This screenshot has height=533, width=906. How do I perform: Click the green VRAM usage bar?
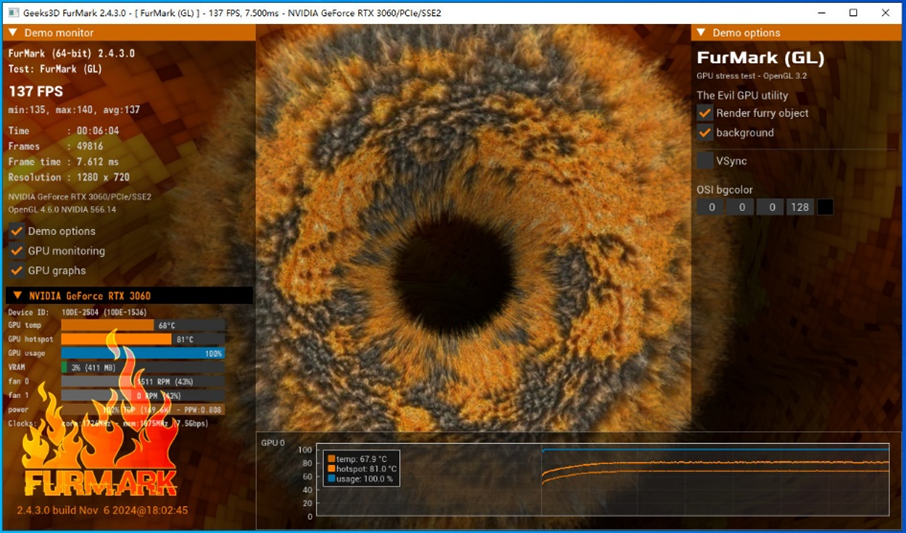point(65,367)
